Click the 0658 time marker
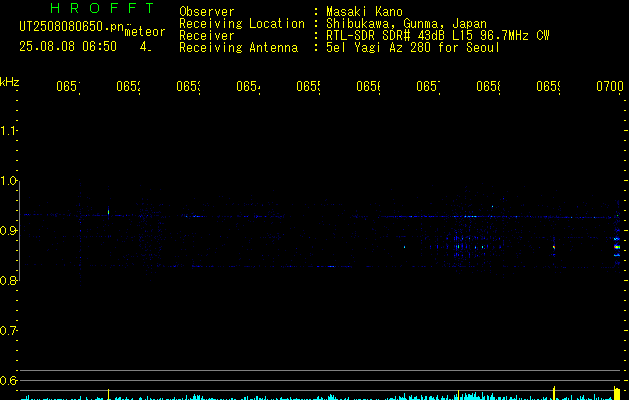This screenshot has width=629, height=400. tap(488, 86)
